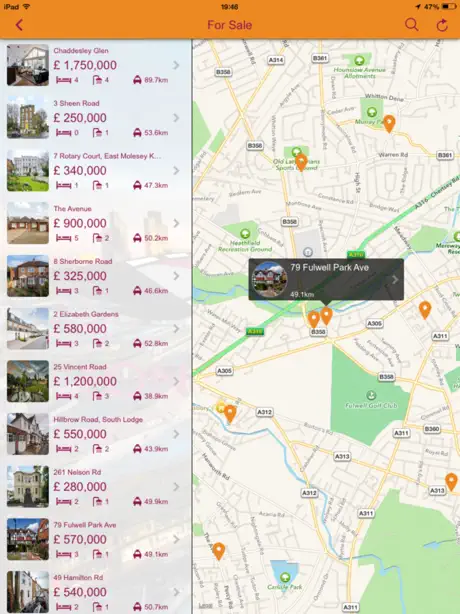460x614 pixels.
Task: Select 25 Vincent Road property photo
Action: click(28, 381)
